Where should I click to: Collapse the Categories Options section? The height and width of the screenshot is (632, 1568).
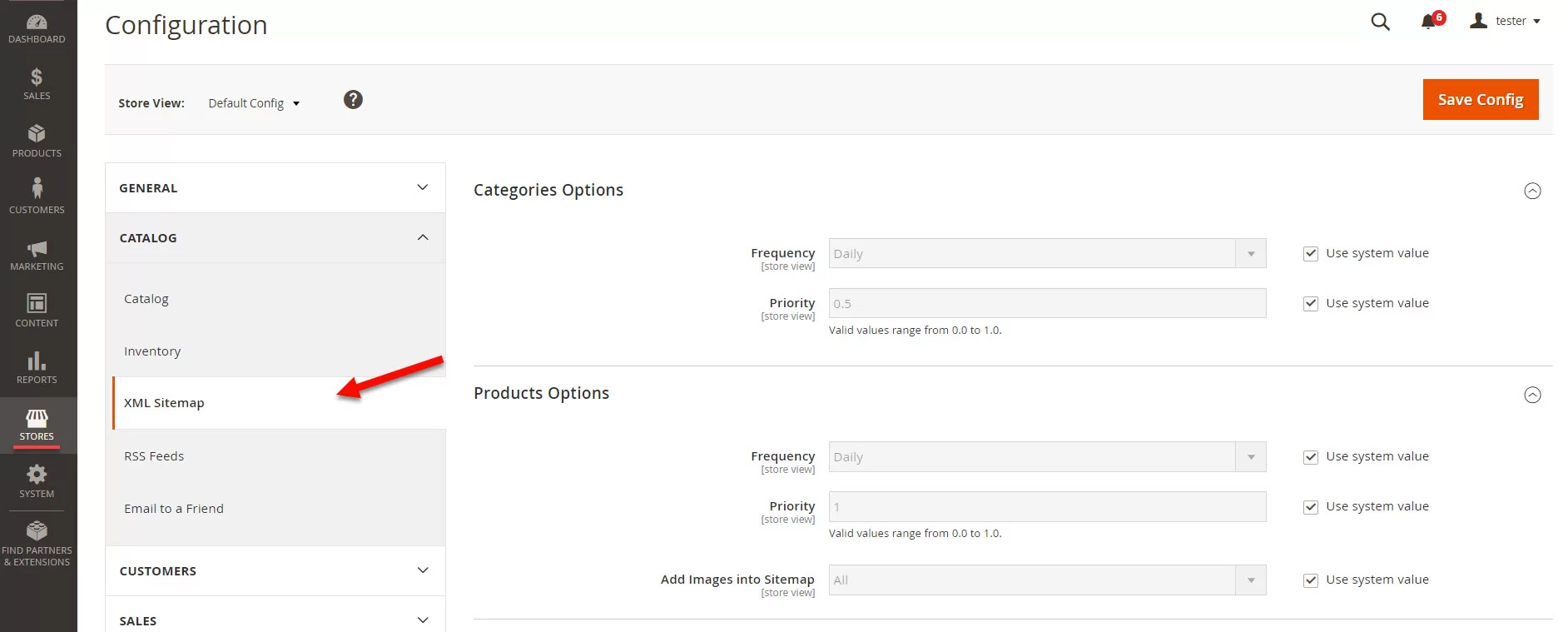1532,191
